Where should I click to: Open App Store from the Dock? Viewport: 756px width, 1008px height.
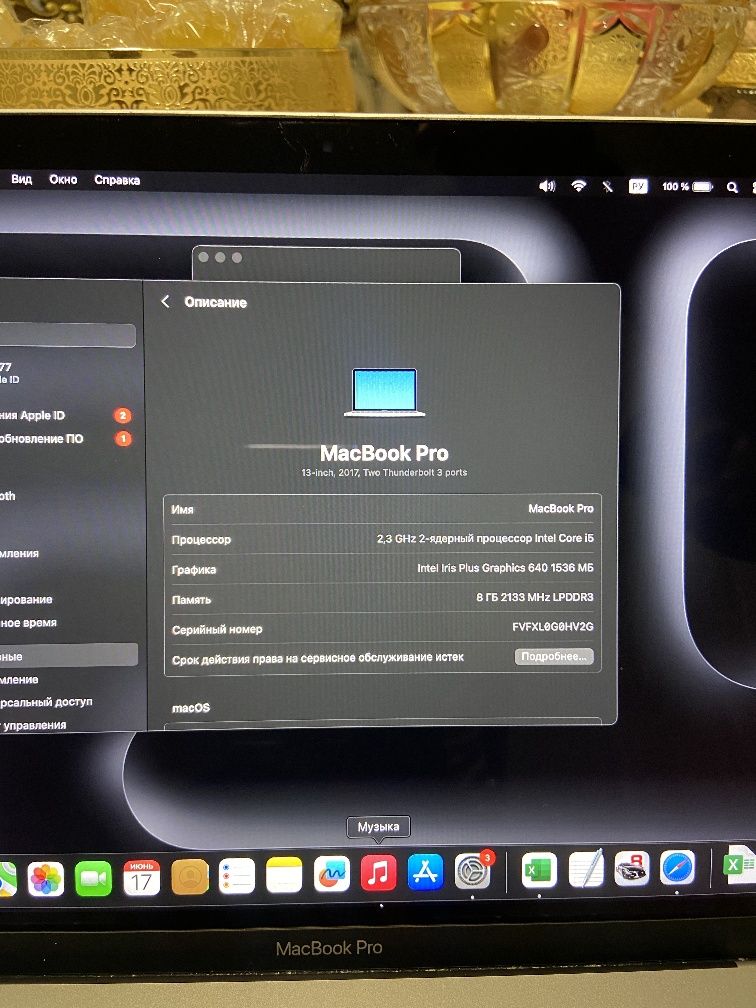426,872
